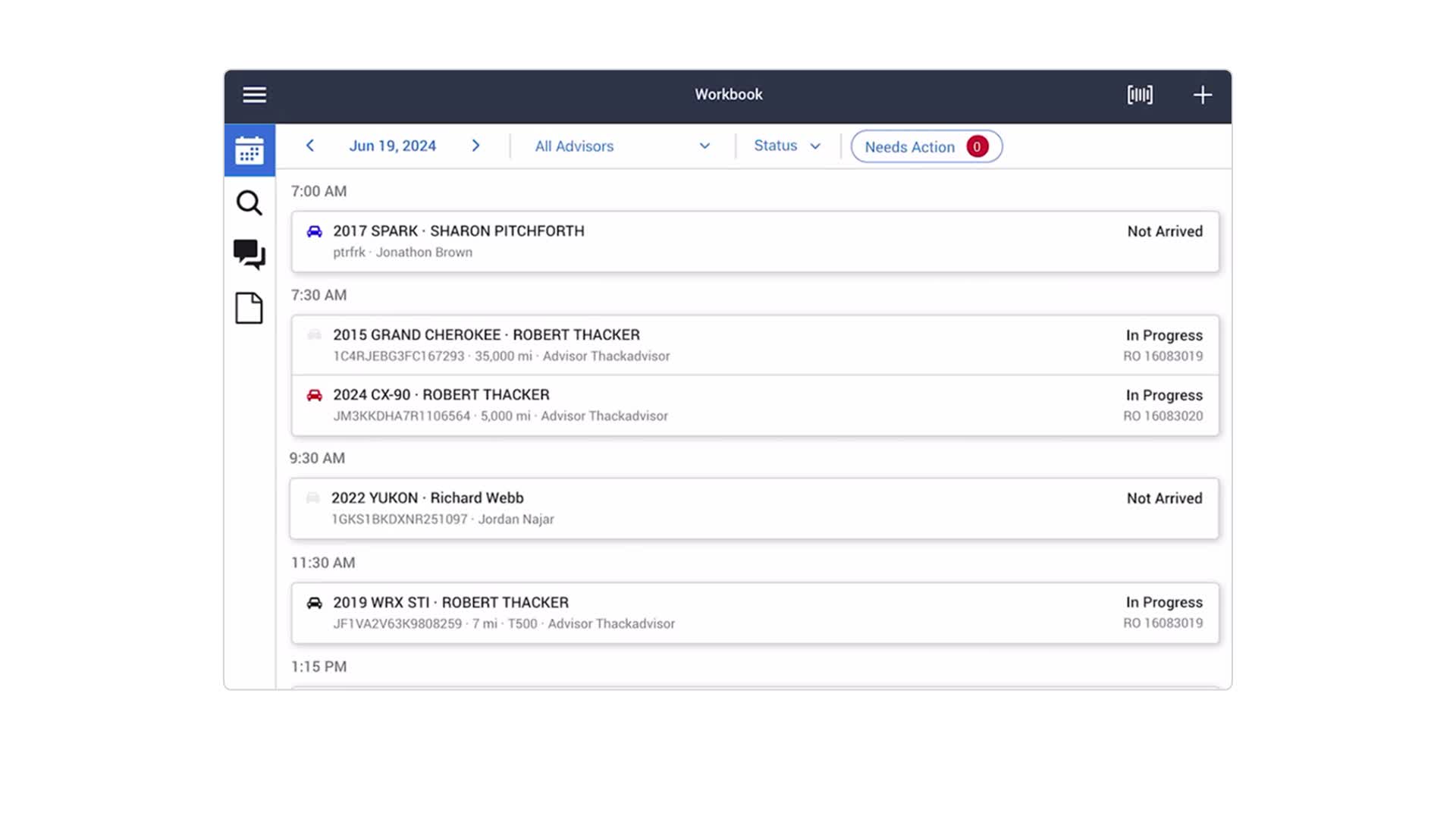Go to previous day arrow
This screenshot has height=819, width=1456.
tap(309, 146)
